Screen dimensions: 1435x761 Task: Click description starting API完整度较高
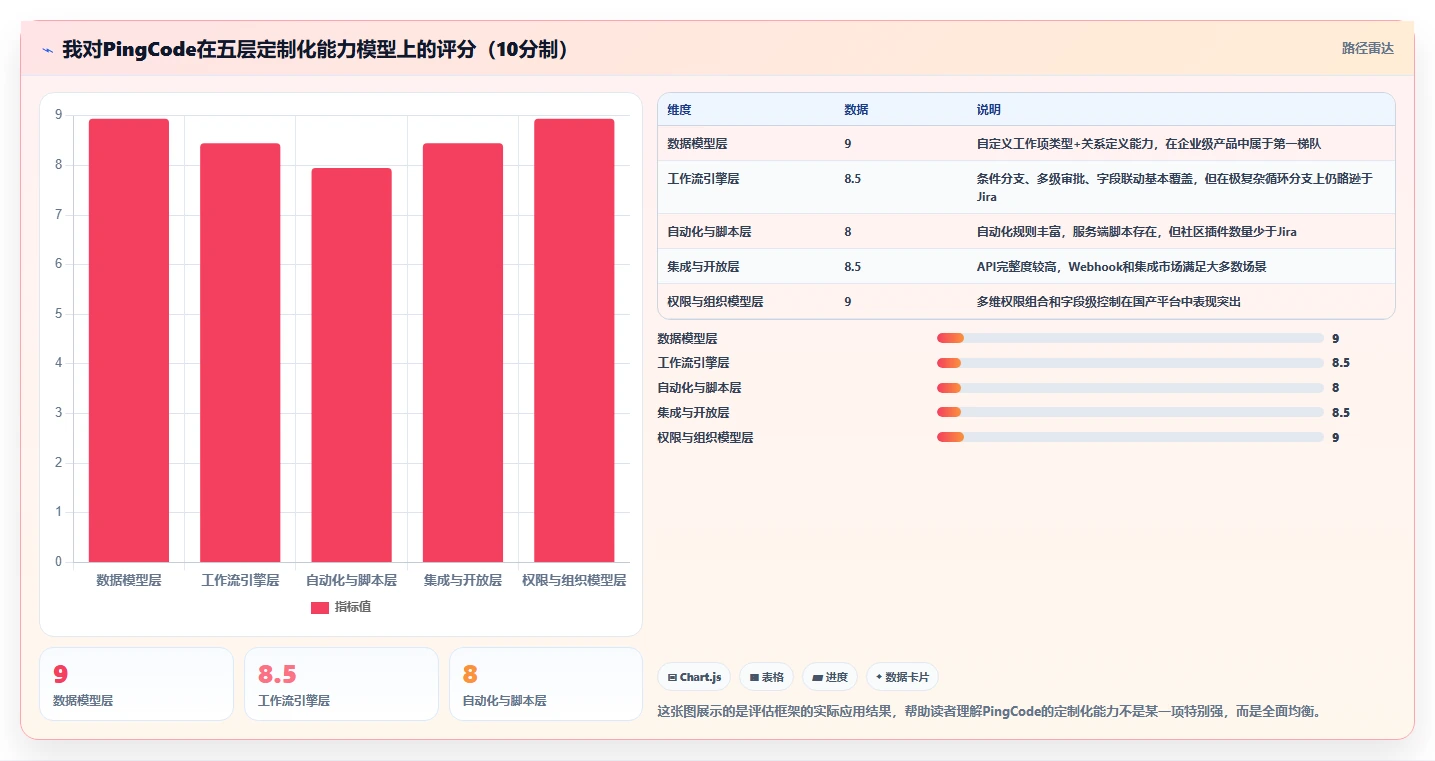coord(1124,266)
